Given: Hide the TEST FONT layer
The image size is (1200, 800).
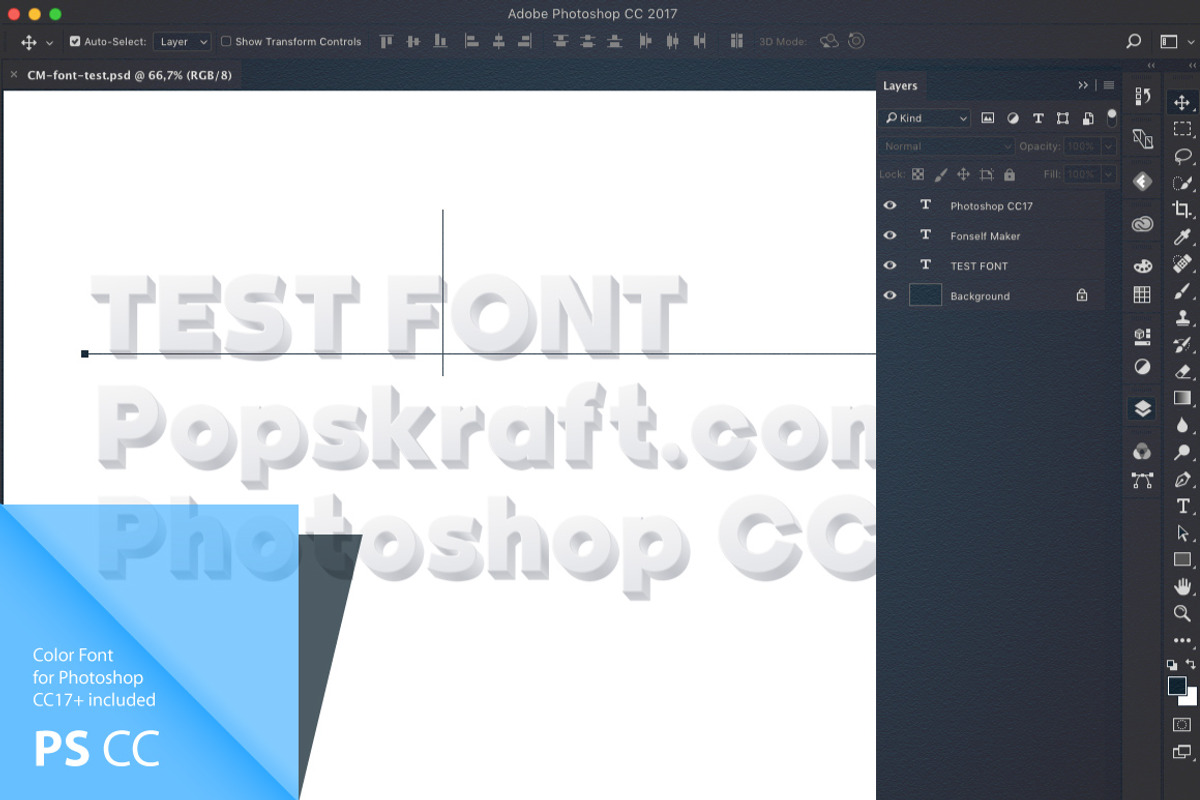Looking at the screenshot, I should coord(890,265).
